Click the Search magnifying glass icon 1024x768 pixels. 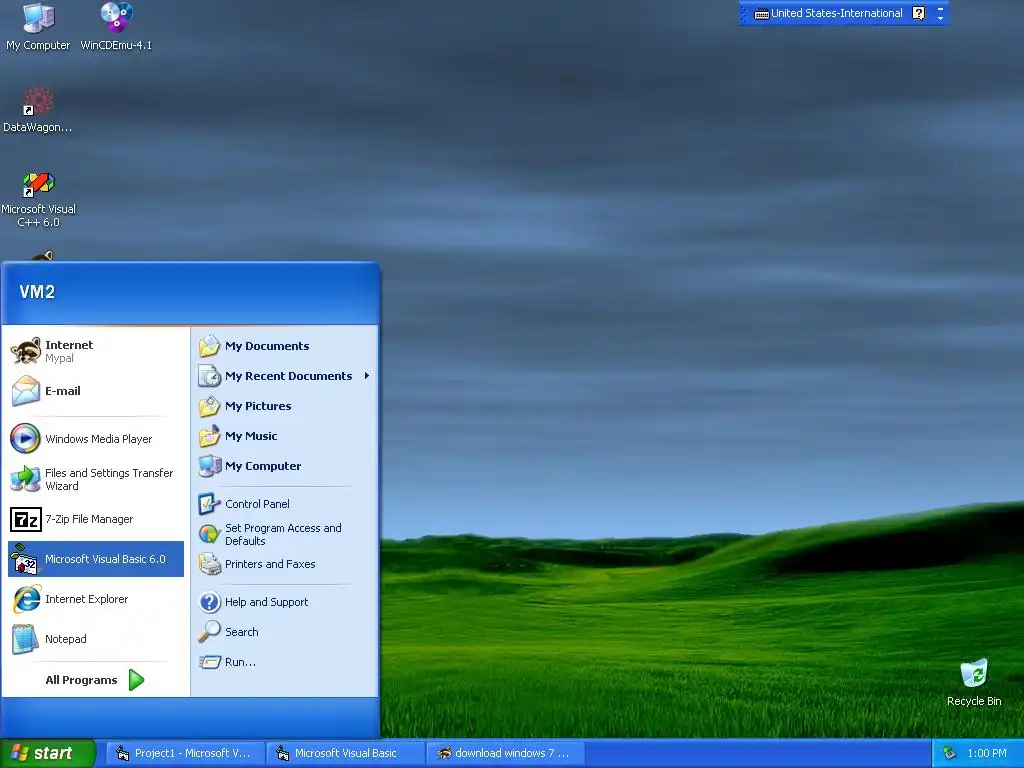(209, 632)
